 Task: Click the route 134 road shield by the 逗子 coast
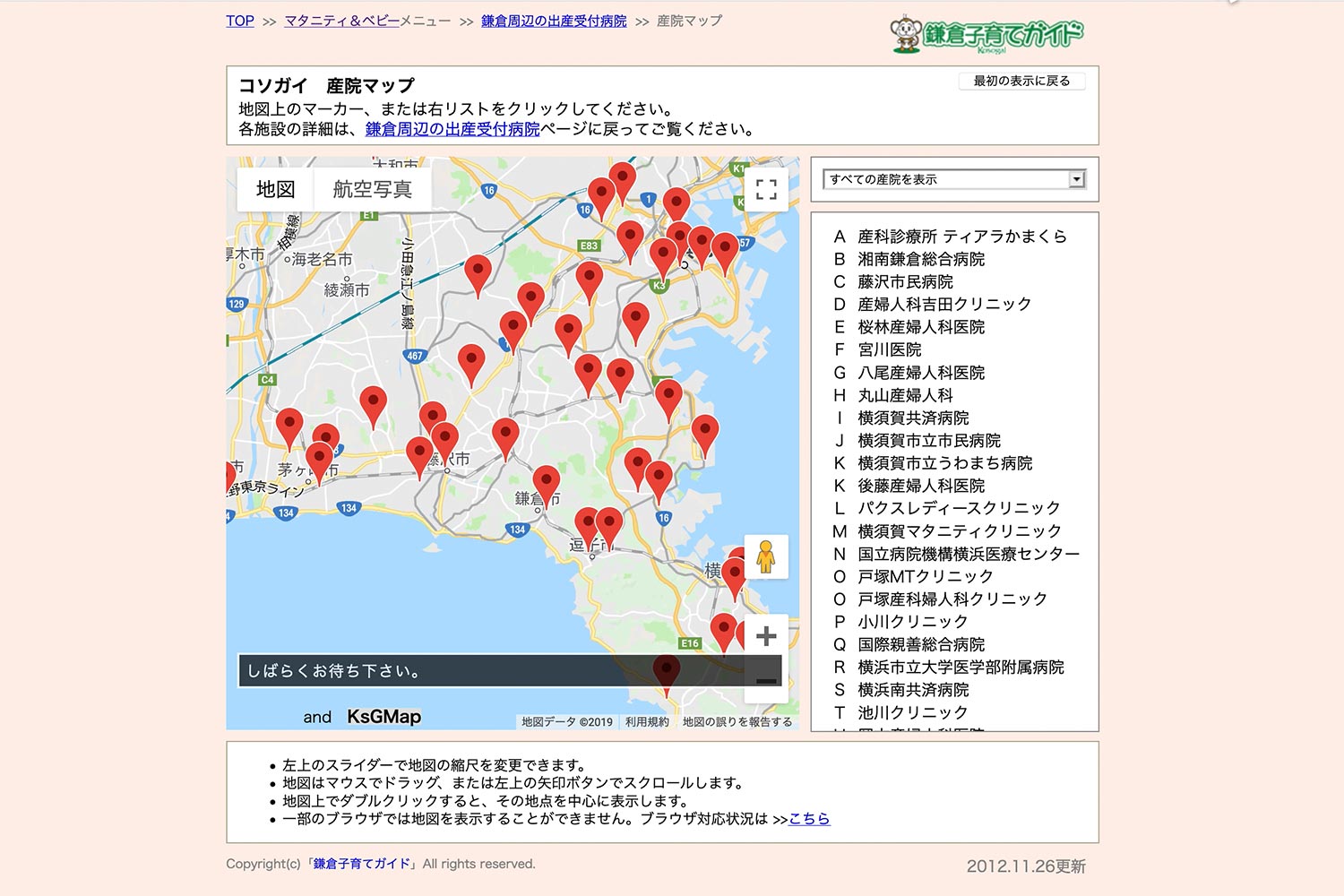click(x=517, y=530)
